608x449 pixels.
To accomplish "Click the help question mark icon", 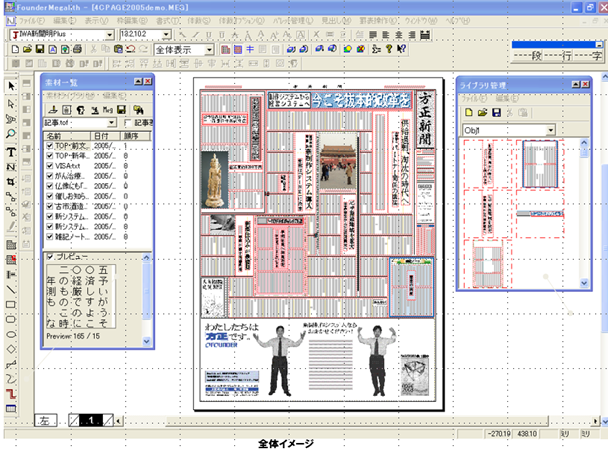I will [389, 49].
